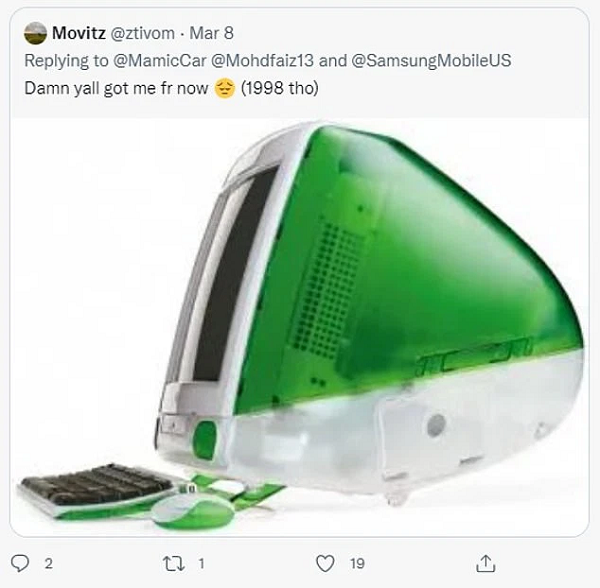The height and width of the screenshot is (588, 600).
Task: Click the reply count number 2
Action: 46,564
